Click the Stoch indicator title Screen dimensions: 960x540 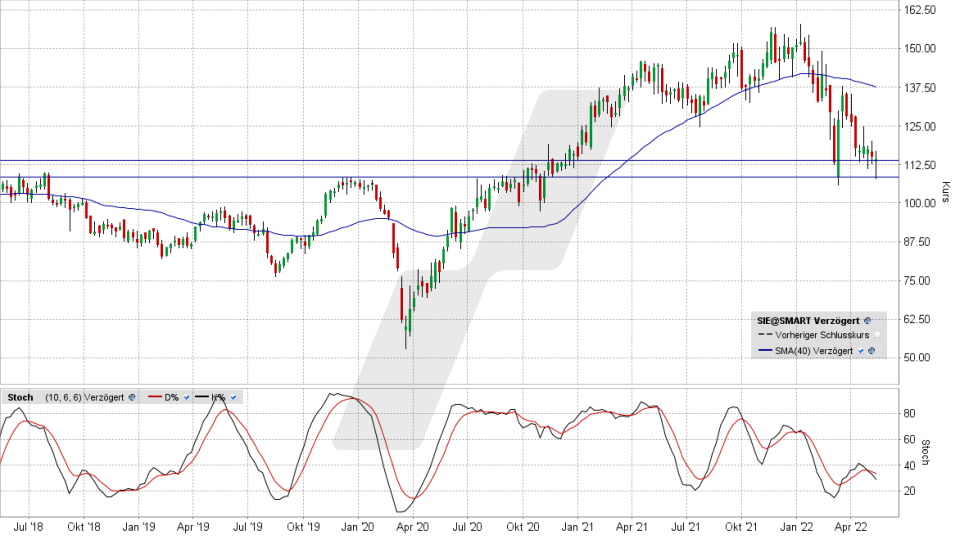pyautogui.click(x=20, y=397)
